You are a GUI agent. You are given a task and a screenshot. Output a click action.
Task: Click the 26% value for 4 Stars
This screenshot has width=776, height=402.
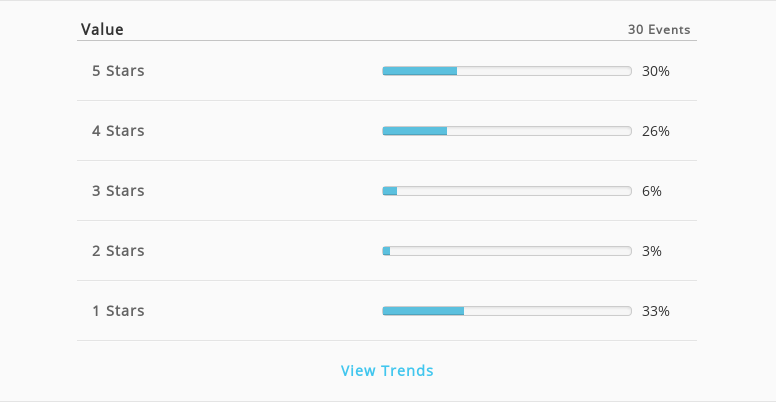click(x=656, y=131)
